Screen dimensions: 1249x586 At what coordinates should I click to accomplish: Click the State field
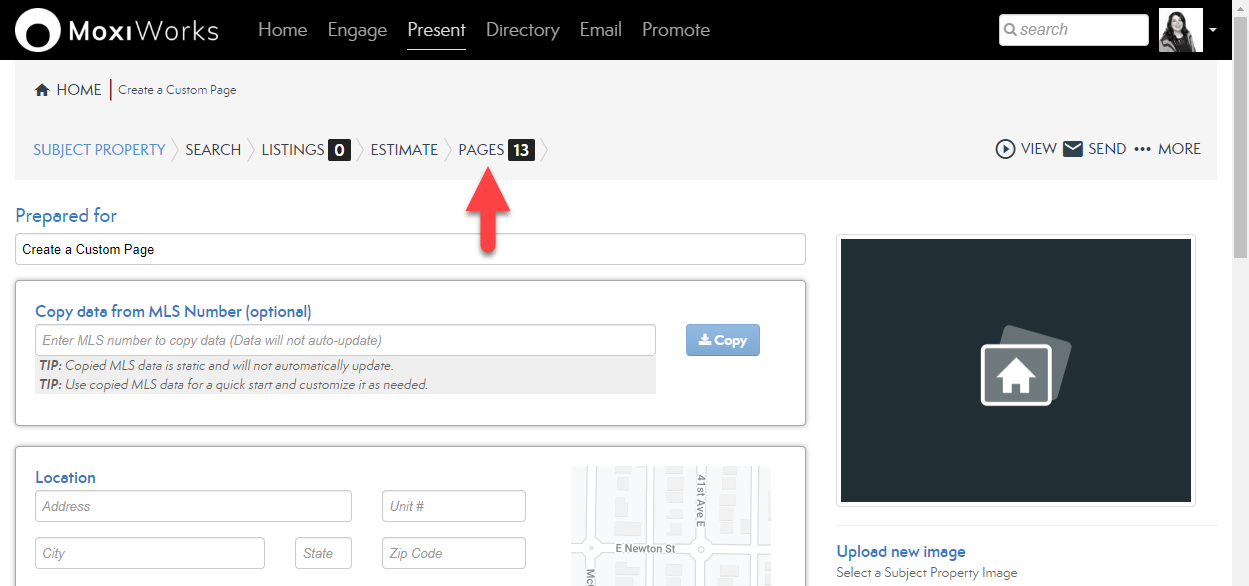click(323, 553)
